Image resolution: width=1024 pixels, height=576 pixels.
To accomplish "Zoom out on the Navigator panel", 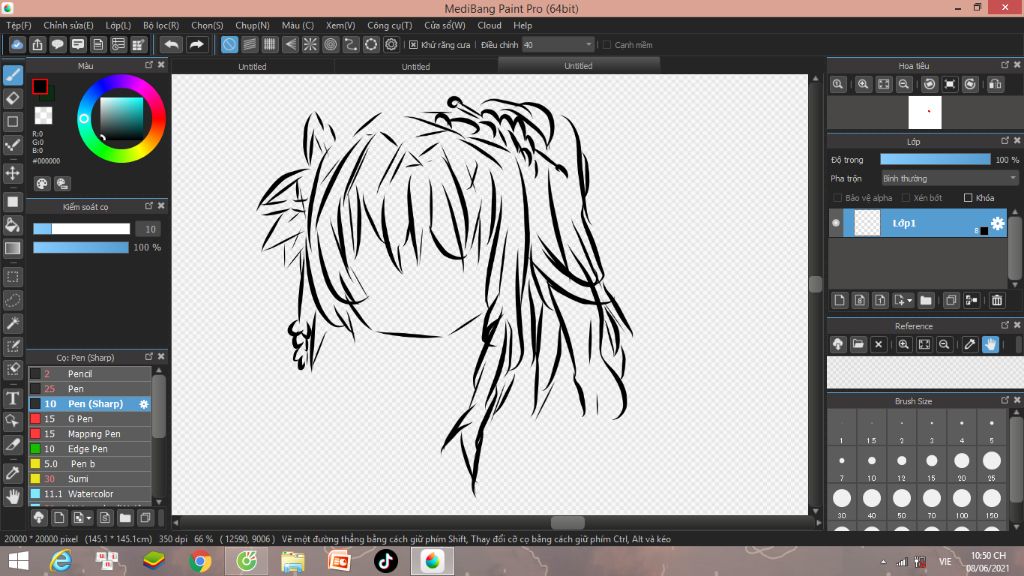I will [x=904, y=84].
